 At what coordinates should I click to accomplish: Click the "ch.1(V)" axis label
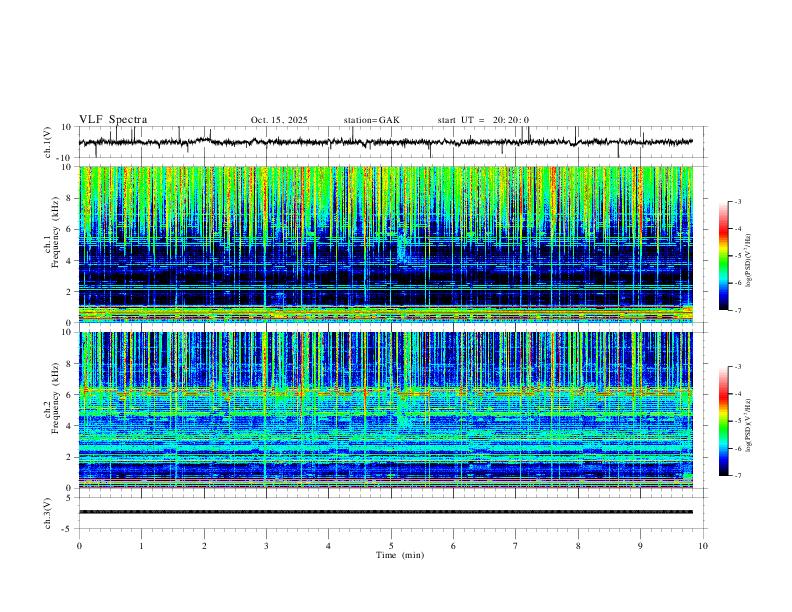tap(48, 142)
